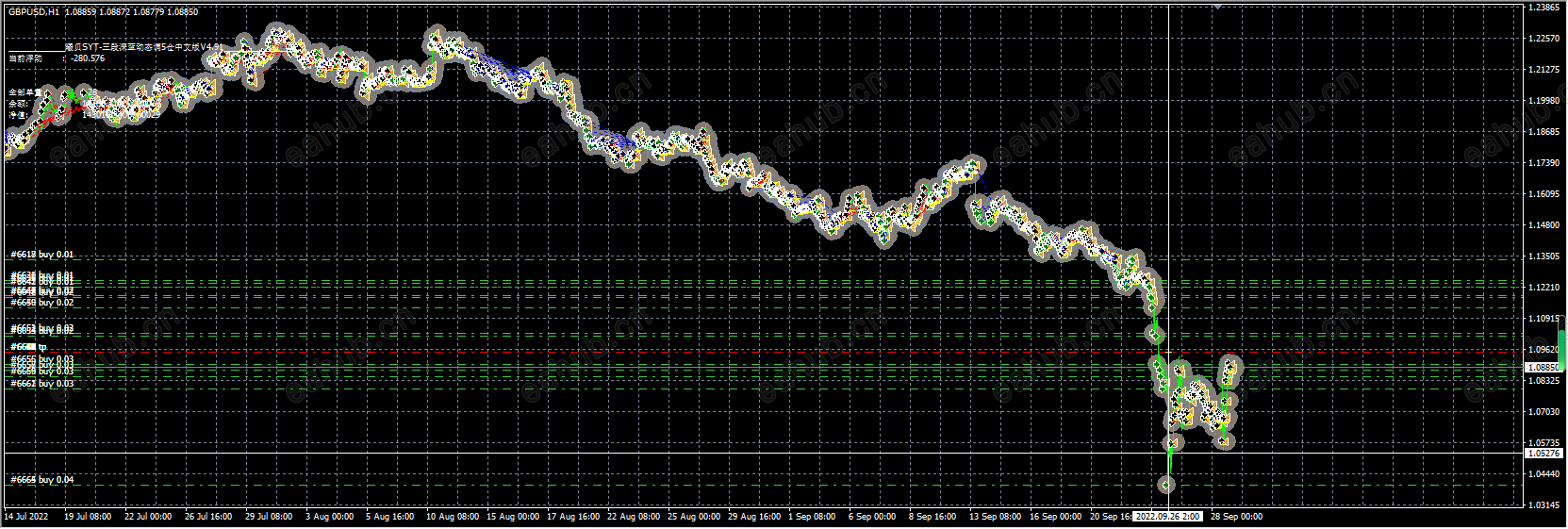The height and width of the screenshot is (529, 1568).
Task: Click the 1.14800 price scale label
Action: pyautogui.click(x=1543, y=225)
